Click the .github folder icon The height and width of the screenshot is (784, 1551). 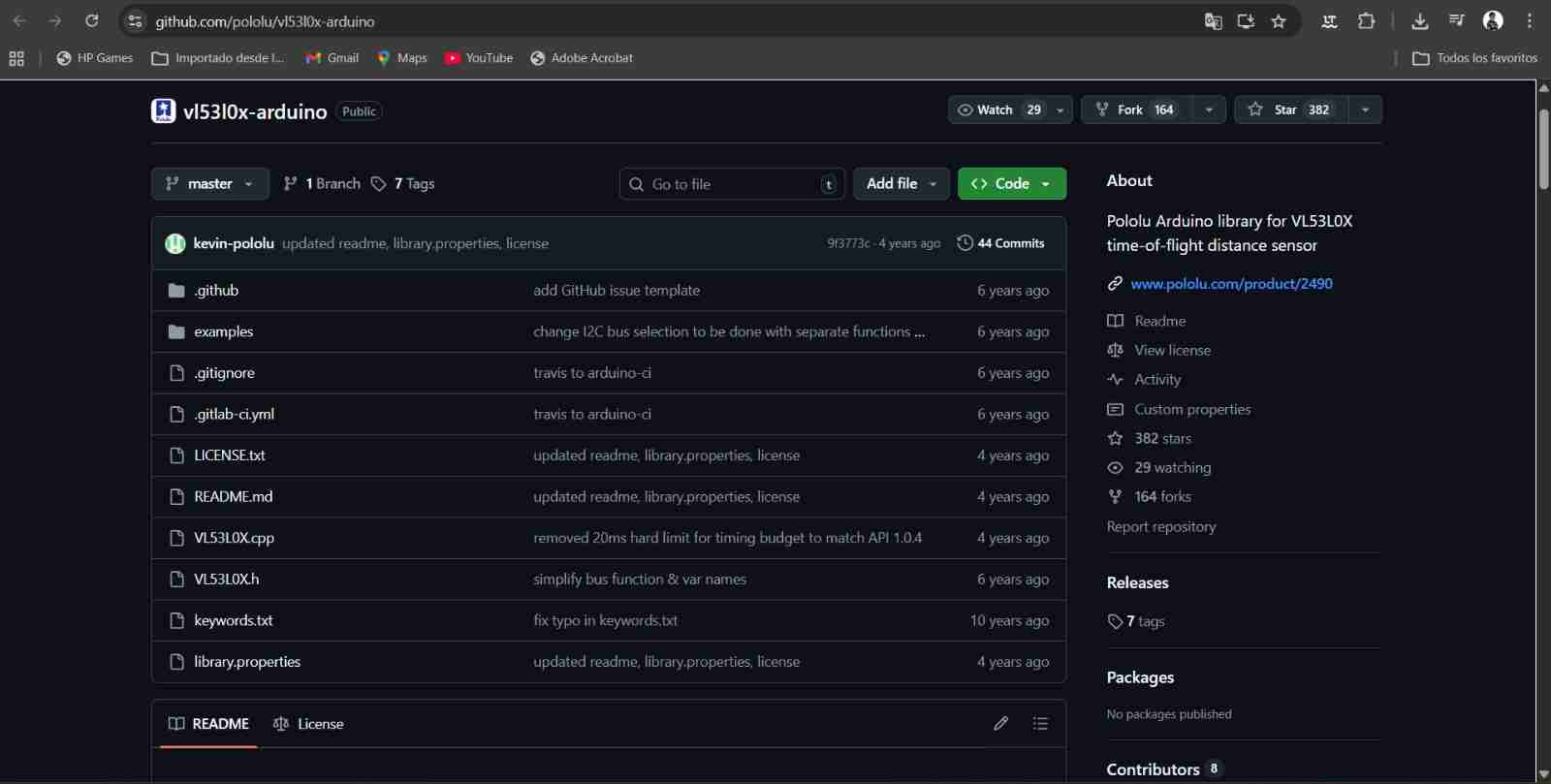[176, 290]
